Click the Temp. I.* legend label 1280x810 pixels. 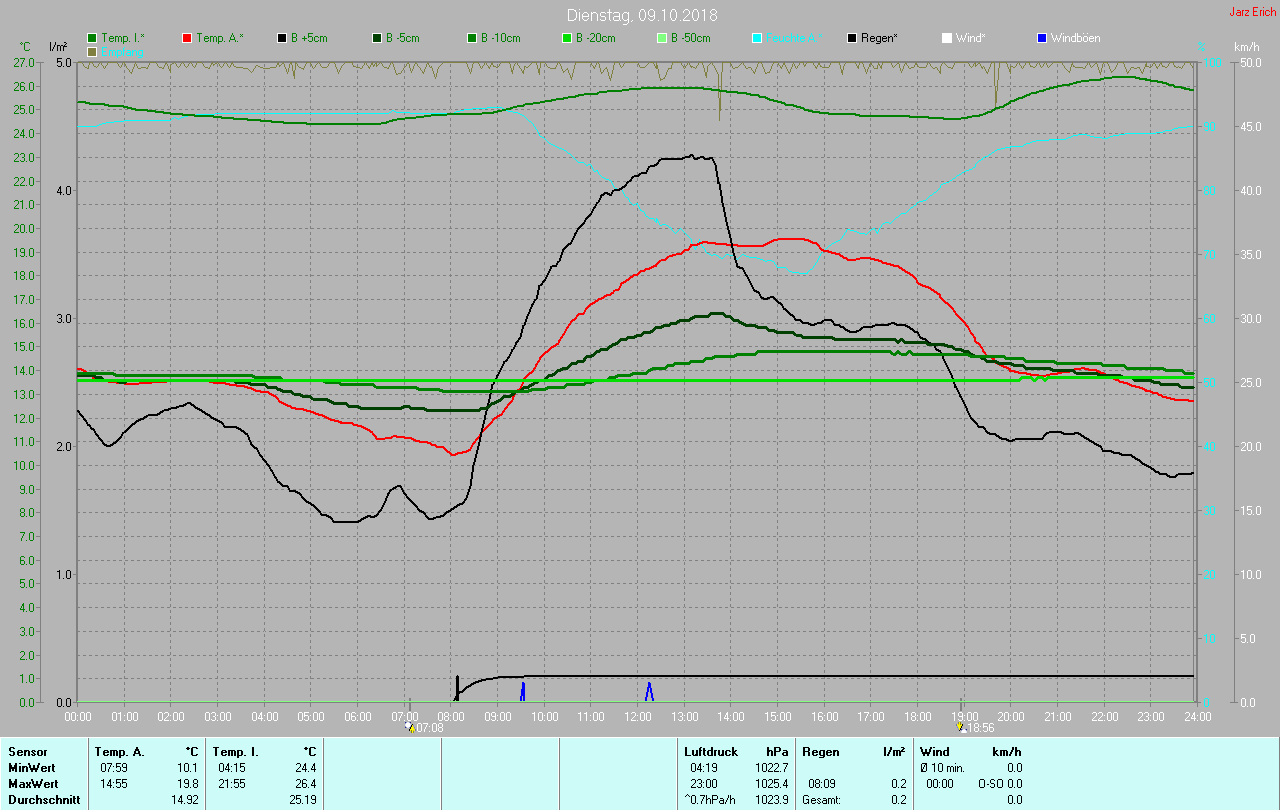coord(123,38)
